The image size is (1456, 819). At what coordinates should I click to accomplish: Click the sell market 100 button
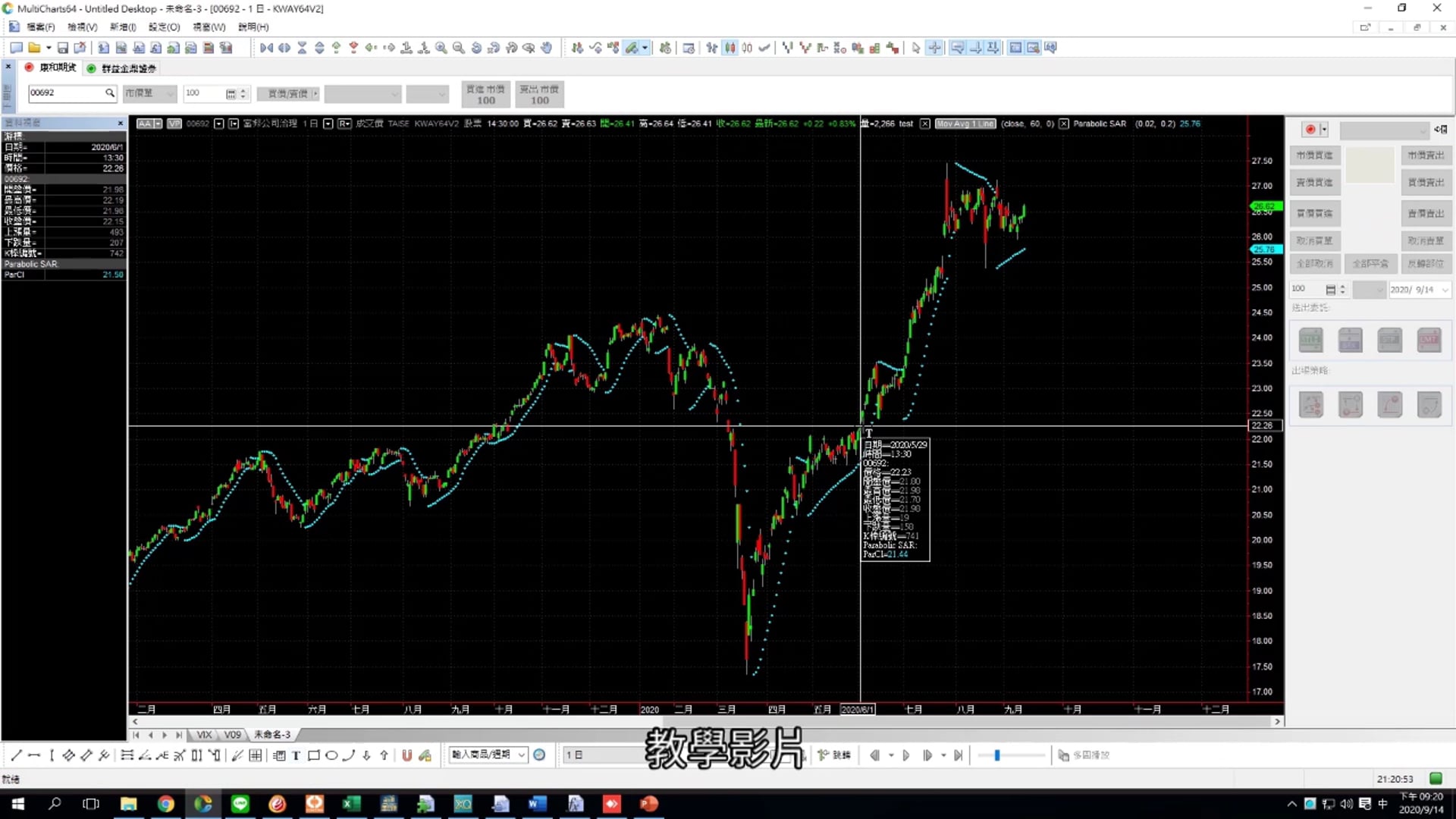[539, 95]
